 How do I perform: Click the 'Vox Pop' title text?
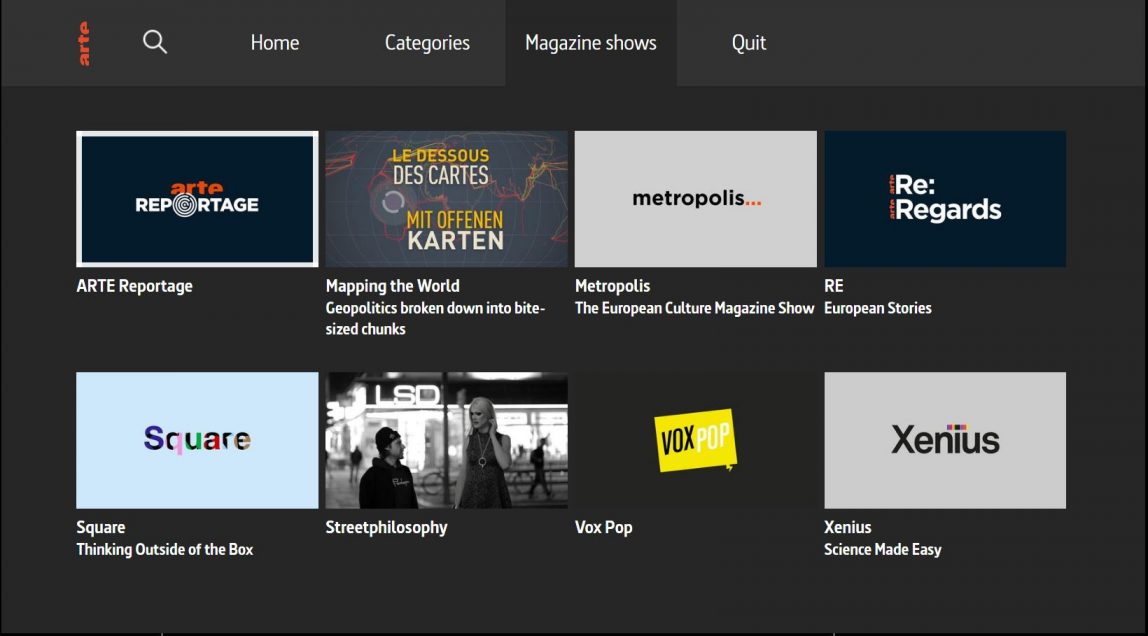point(603,528)
